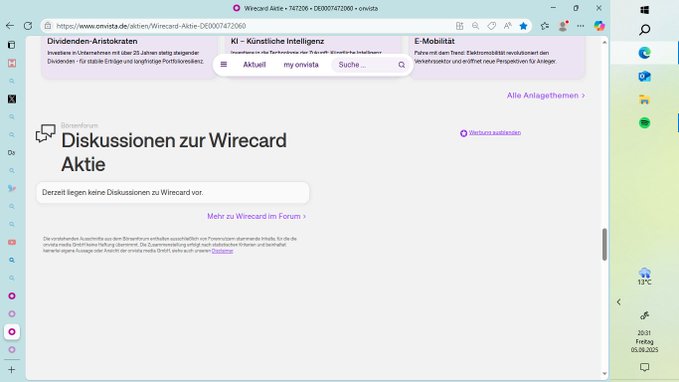Open the onvista hamburger menu
The width and height of the screenshot is (679, 382).
coord(224,65)
